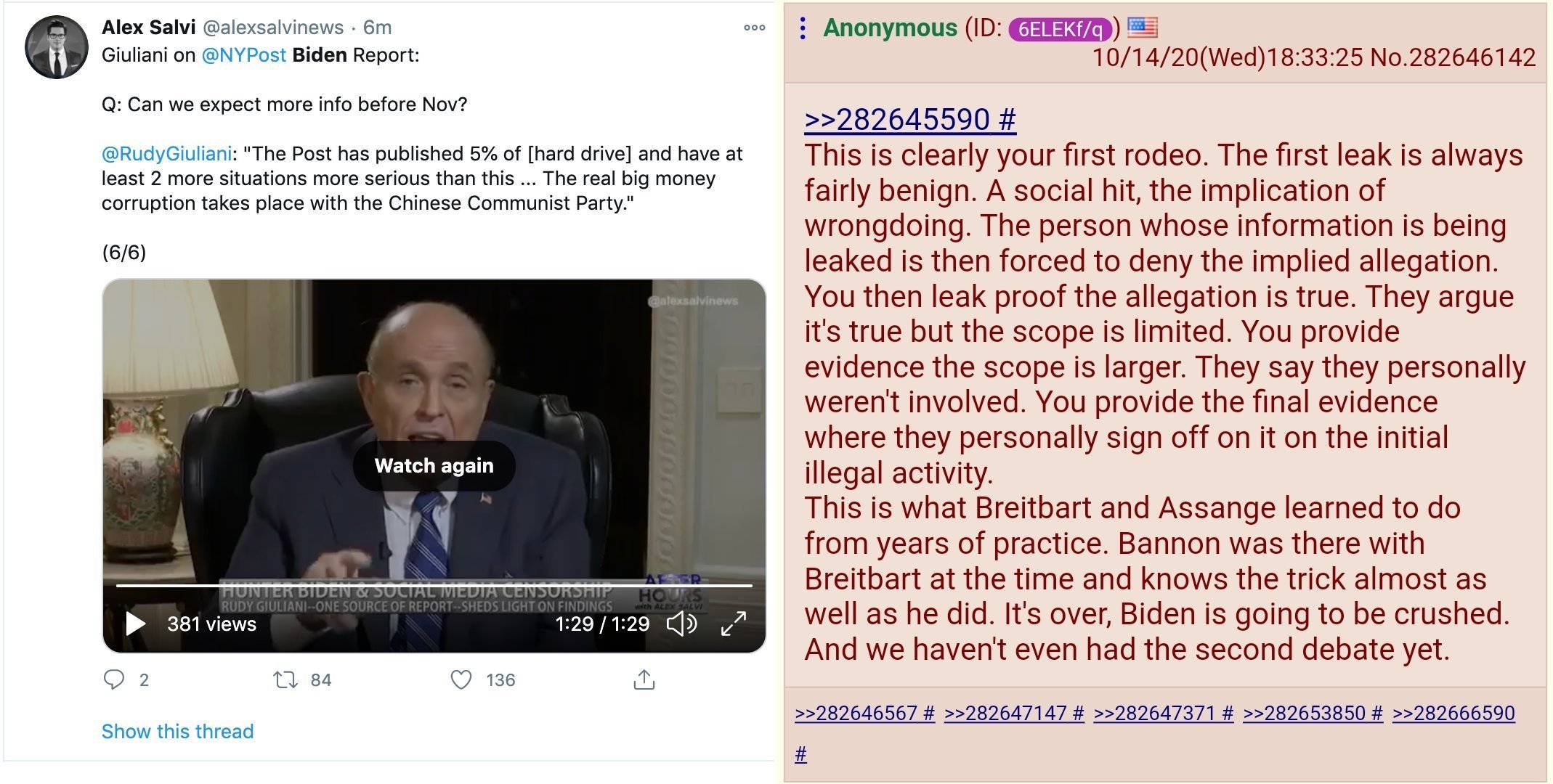Click the video progress bar
Screen dimensions: 1553x784
(x=434, y=585)
